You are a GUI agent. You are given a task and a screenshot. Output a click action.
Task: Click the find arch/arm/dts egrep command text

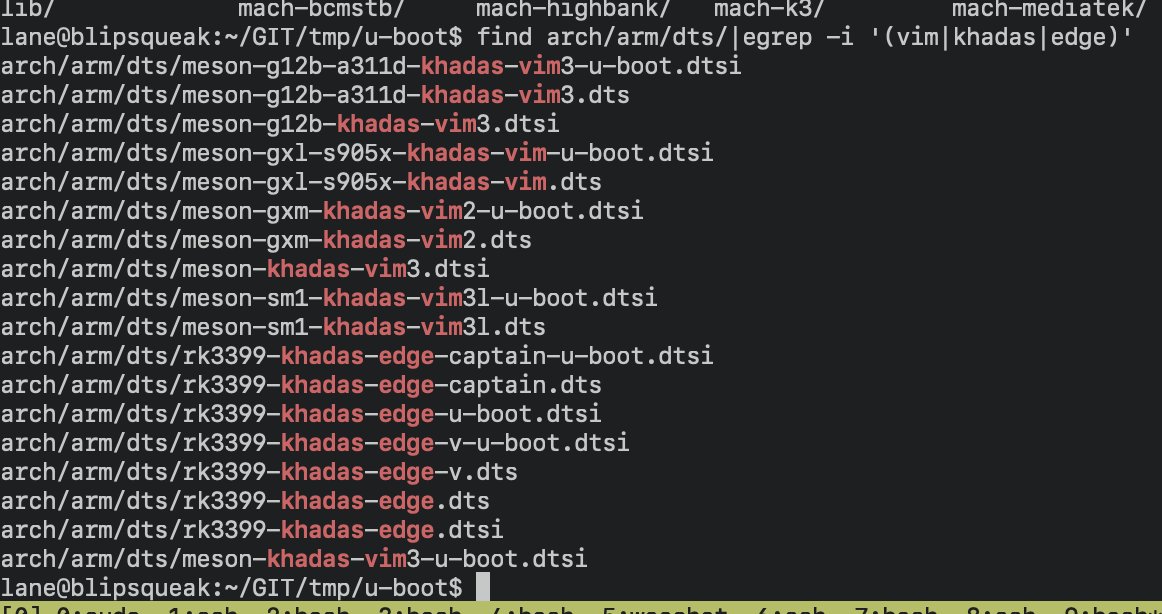[x=805, y=37]
